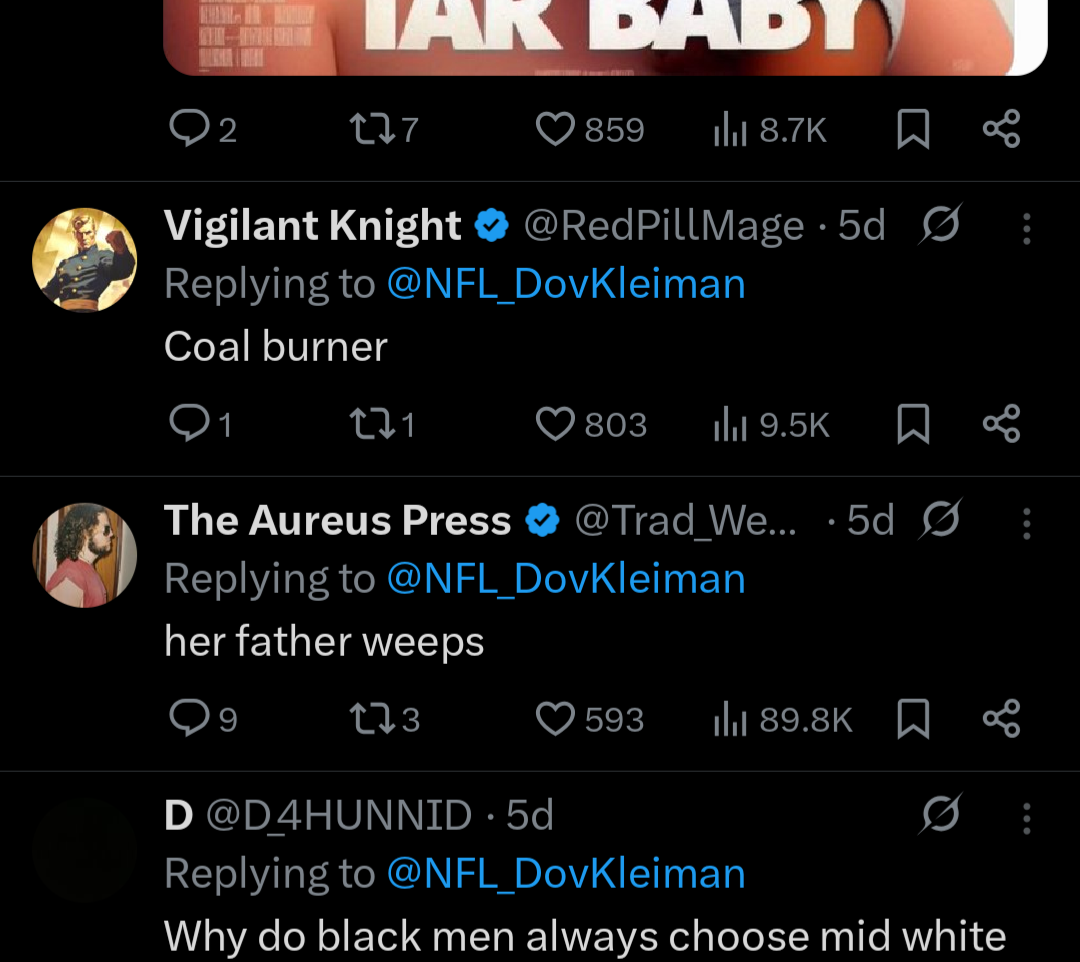This screenshot has height=962, width=1080.
Task: Share the Vigilant Knight reply
Action: coord(1001,425)
